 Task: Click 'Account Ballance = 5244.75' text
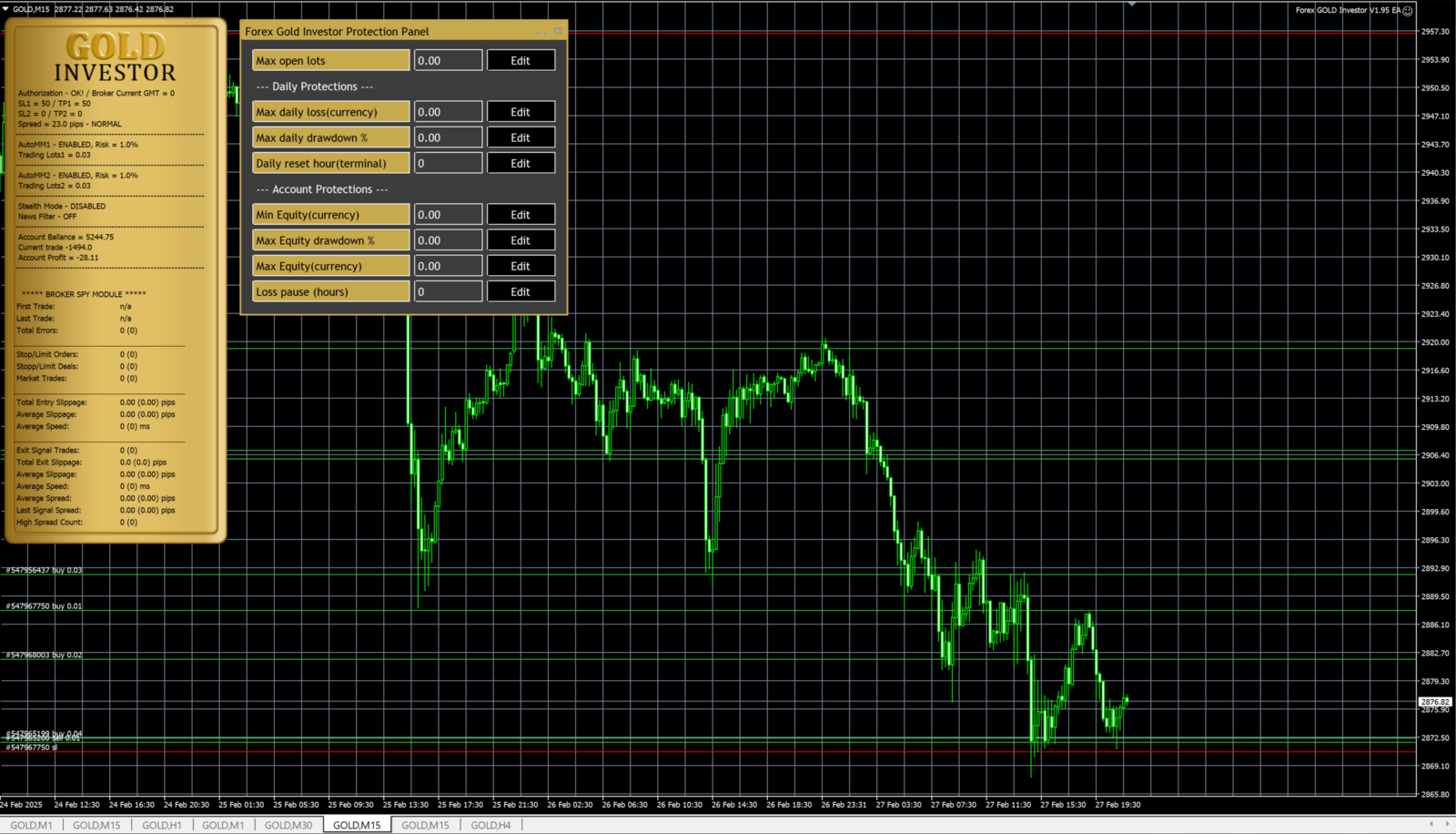(66, 237)
